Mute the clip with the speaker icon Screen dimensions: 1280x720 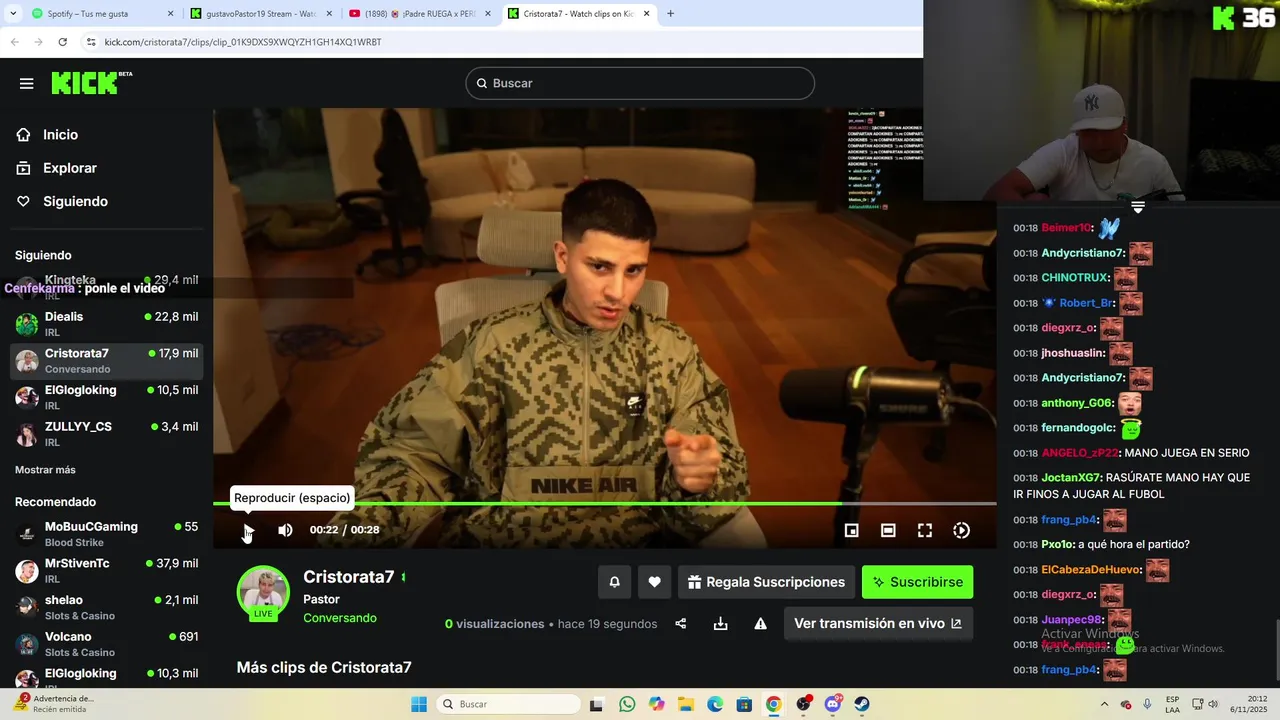[285, 530]
